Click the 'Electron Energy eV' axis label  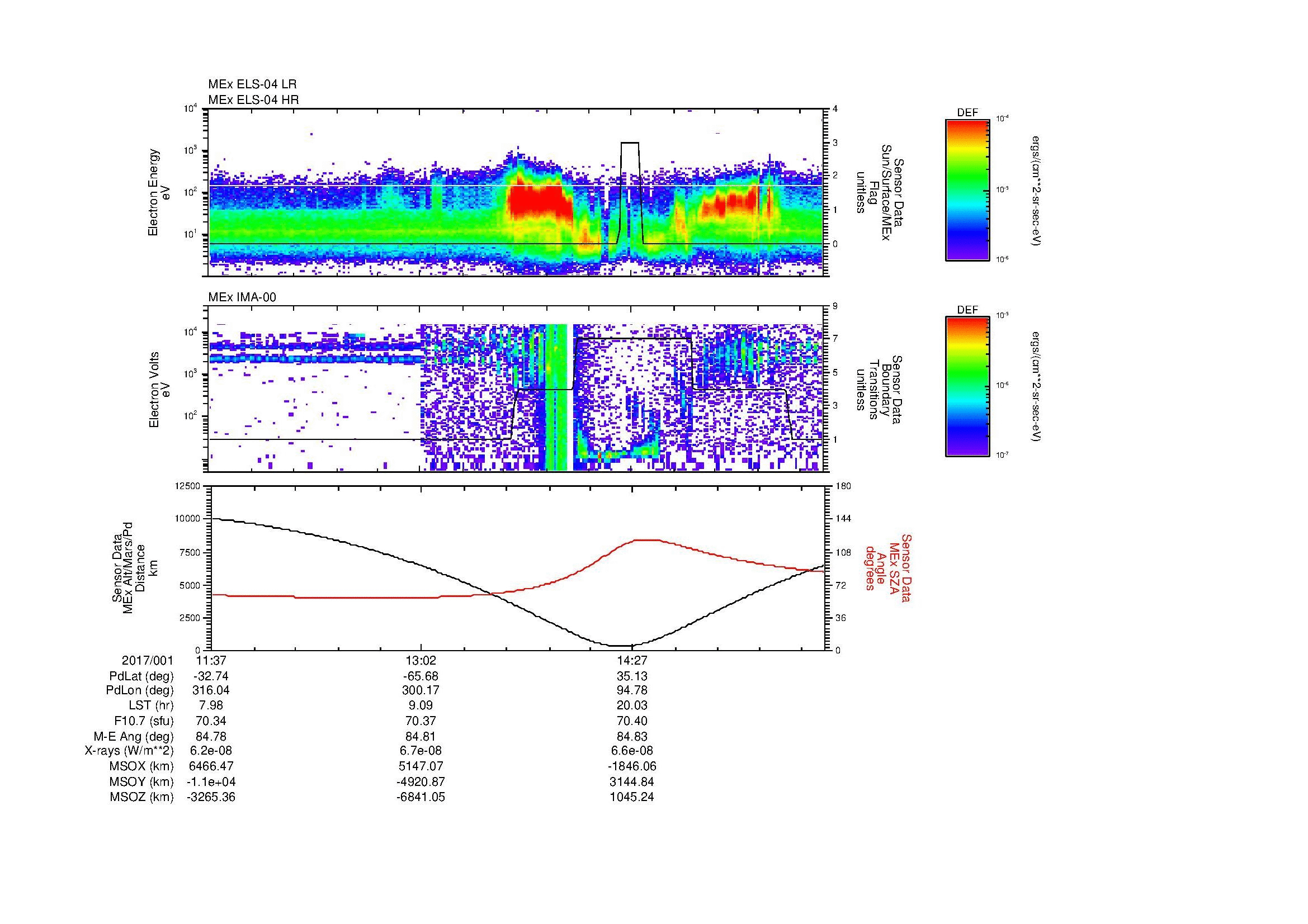coord(159,192)
